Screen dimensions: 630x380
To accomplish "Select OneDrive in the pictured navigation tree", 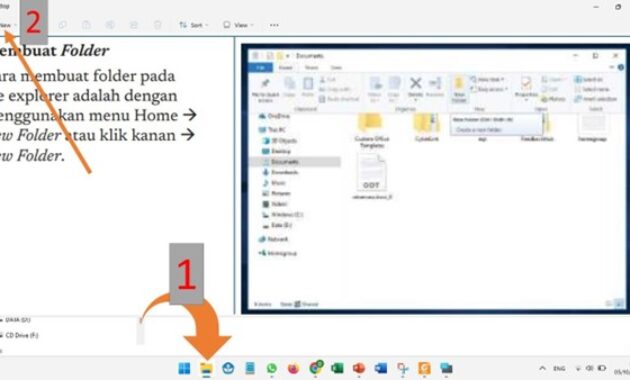I will (x=274, y=116).
